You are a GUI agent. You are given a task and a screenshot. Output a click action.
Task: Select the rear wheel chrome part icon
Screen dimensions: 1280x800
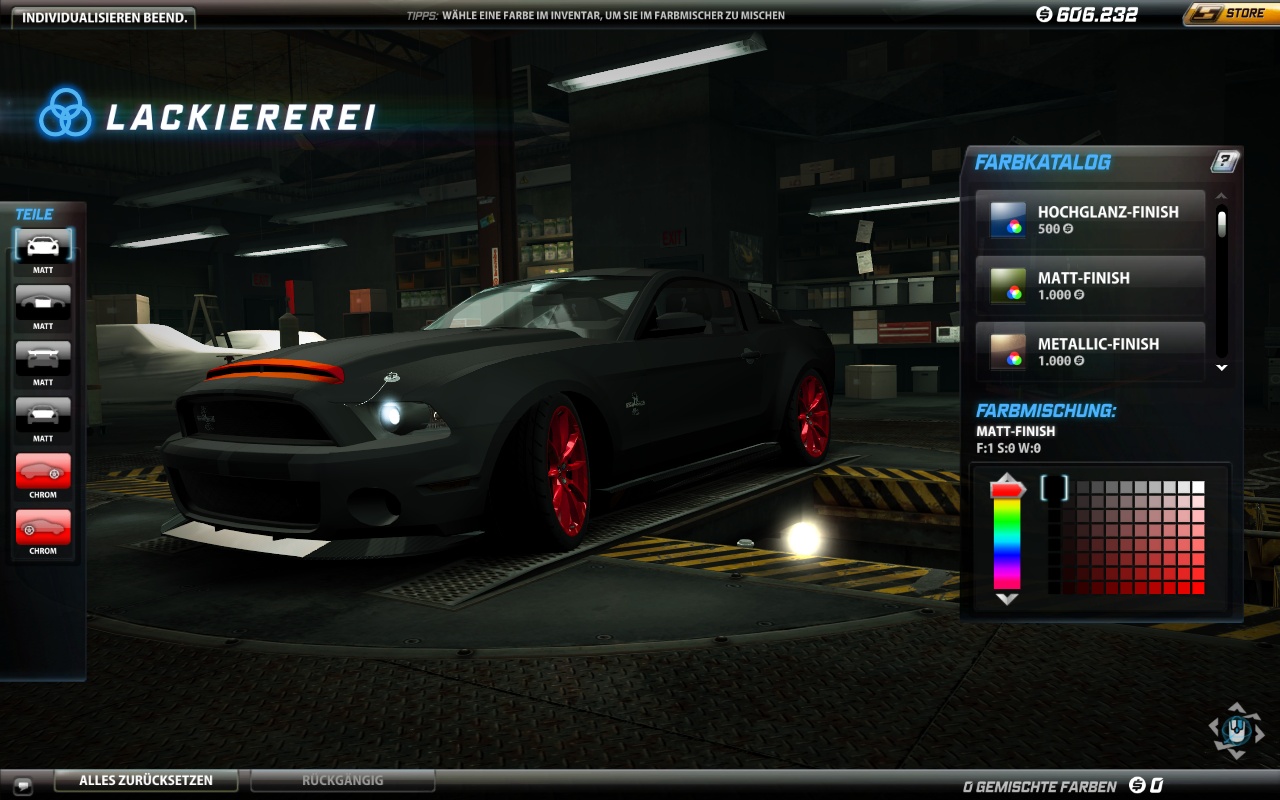[43, 470]
